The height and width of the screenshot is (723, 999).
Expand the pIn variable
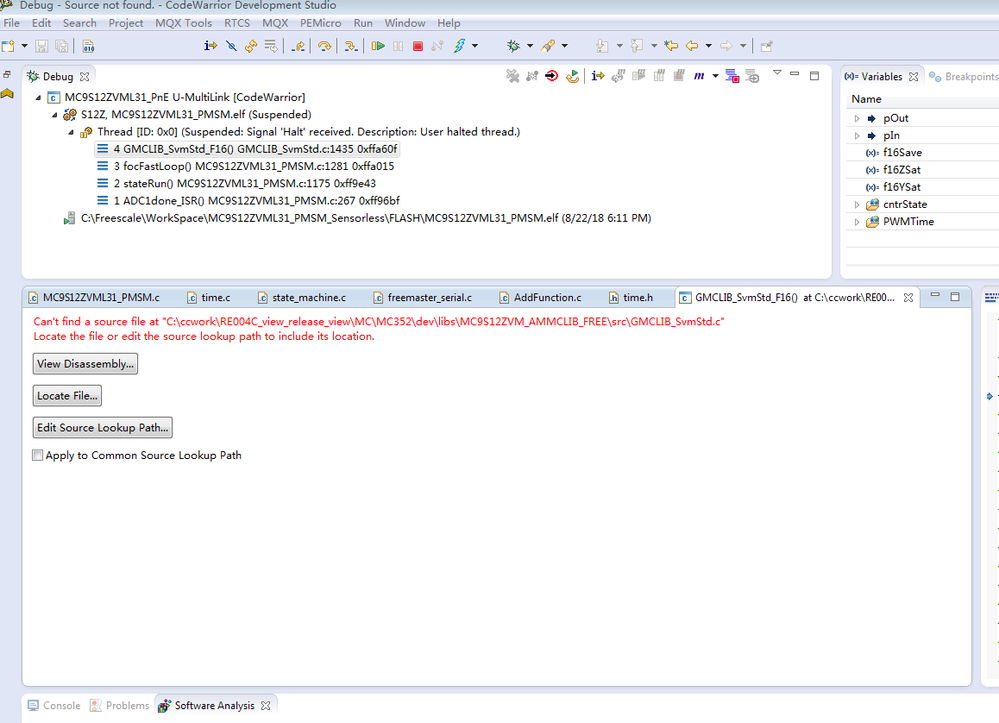[856, 136]
